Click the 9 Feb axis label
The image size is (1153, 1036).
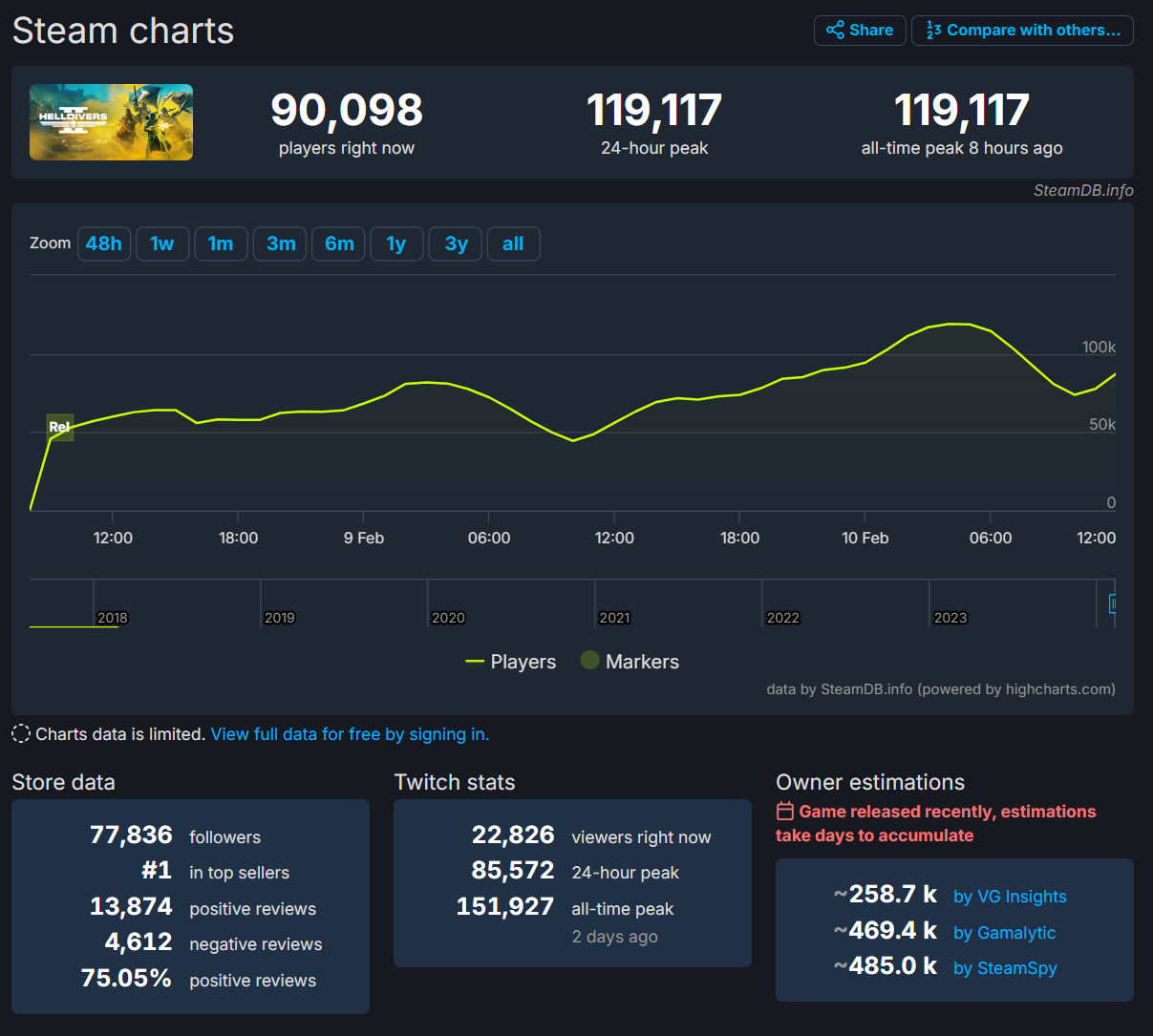click(x=364, y=539)
